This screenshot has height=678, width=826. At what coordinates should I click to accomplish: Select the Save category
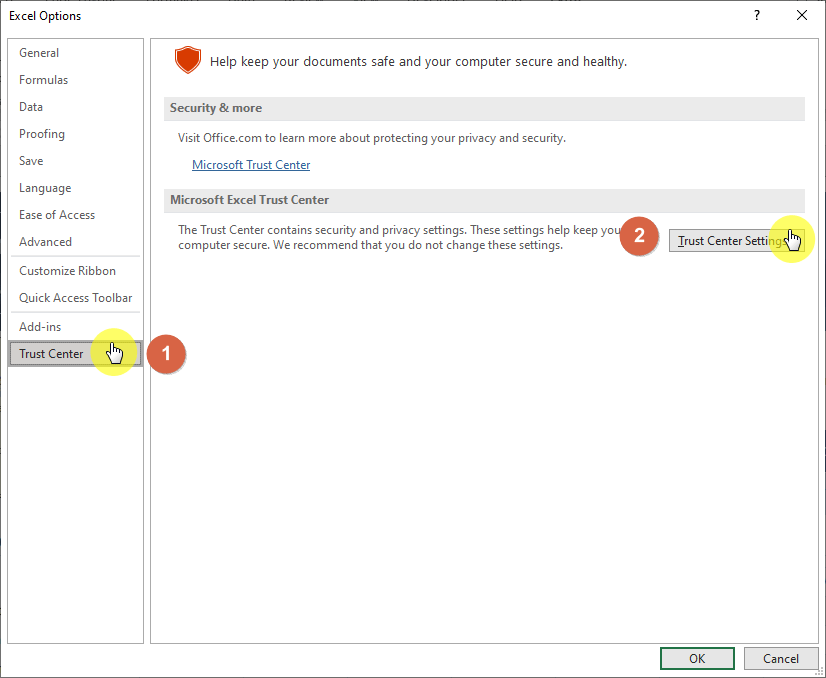point(75,161)
